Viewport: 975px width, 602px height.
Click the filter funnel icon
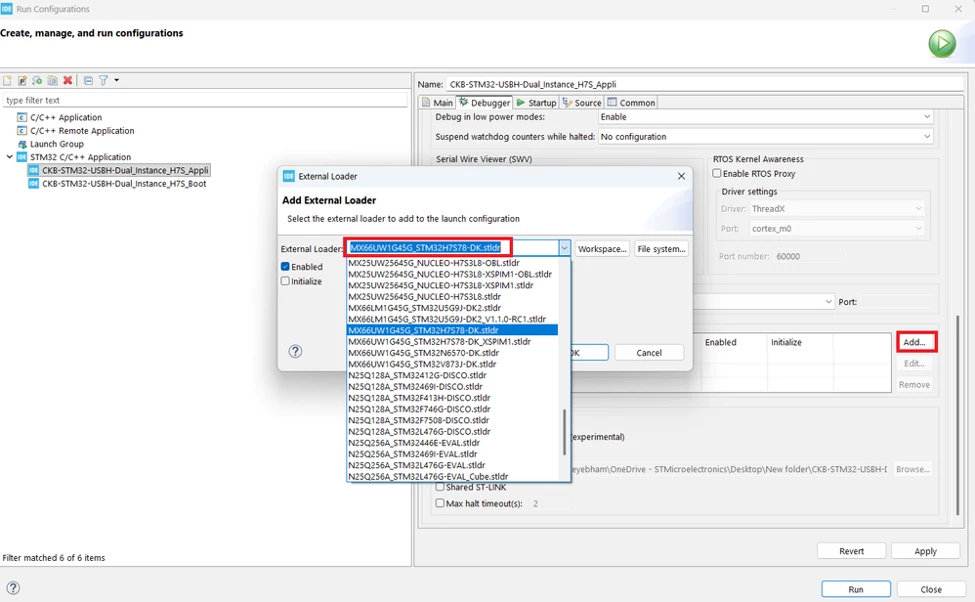103,80
